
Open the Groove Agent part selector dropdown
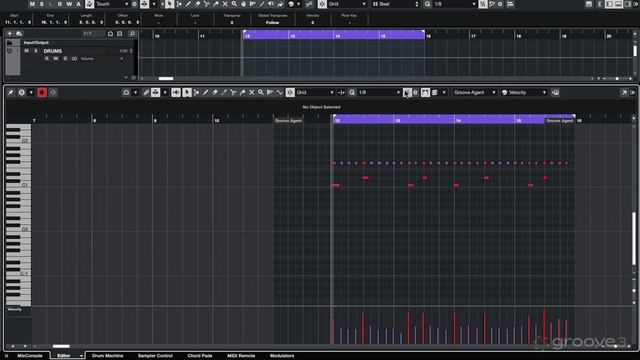point(474,93)
